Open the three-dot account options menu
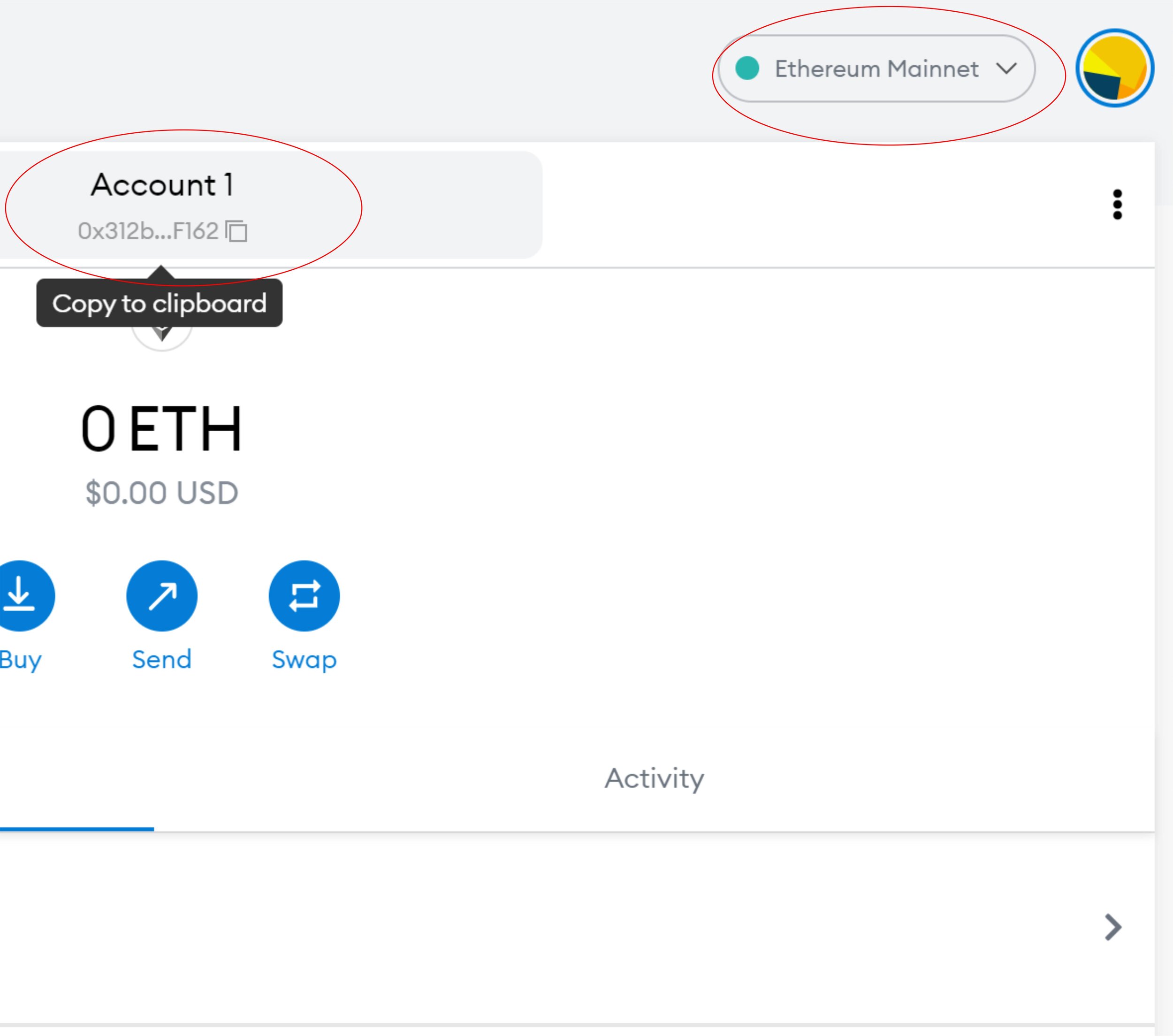1173x1036 pixels. point(1117,204)
